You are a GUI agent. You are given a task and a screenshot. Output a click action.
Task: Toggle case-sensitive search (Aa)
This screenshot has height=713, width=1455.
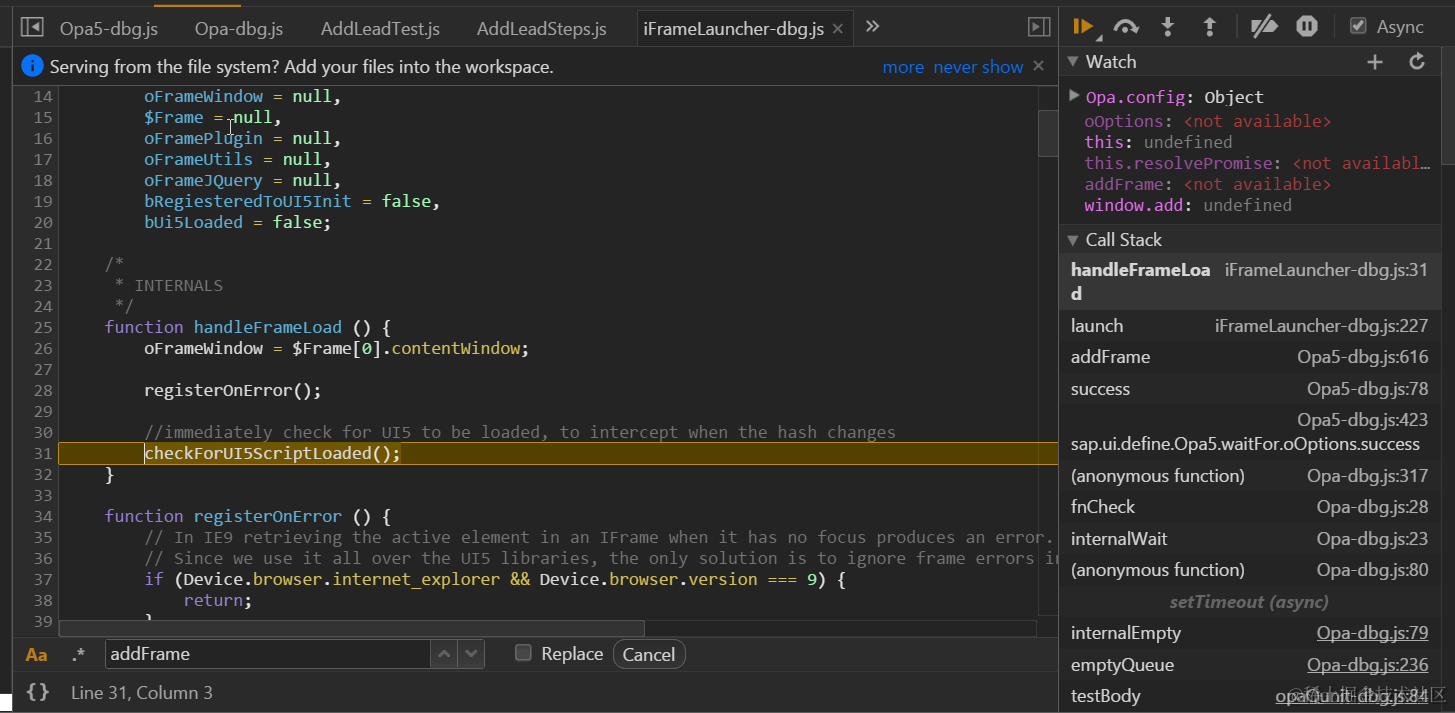37,655
